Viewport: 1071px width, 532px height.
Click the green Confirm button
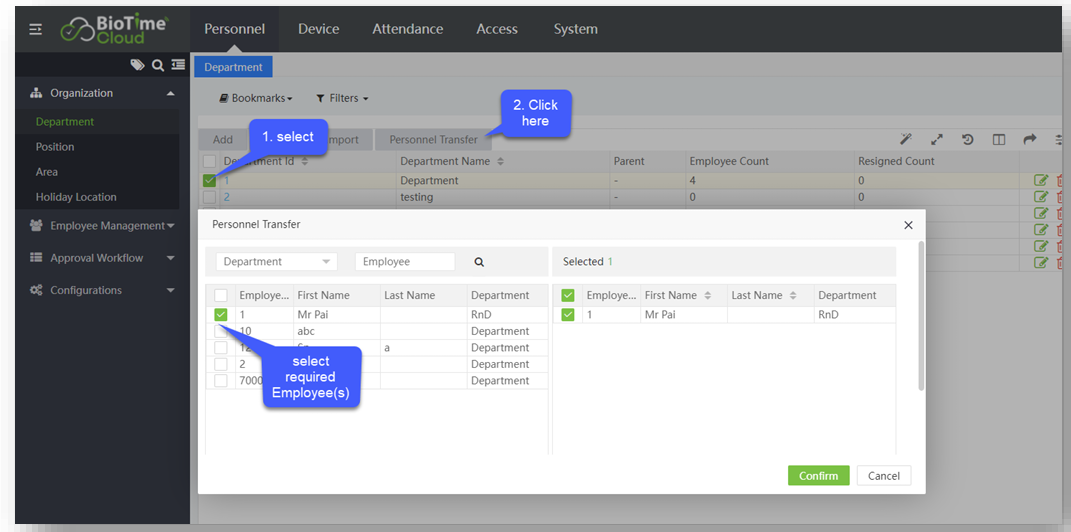point(818,476)
